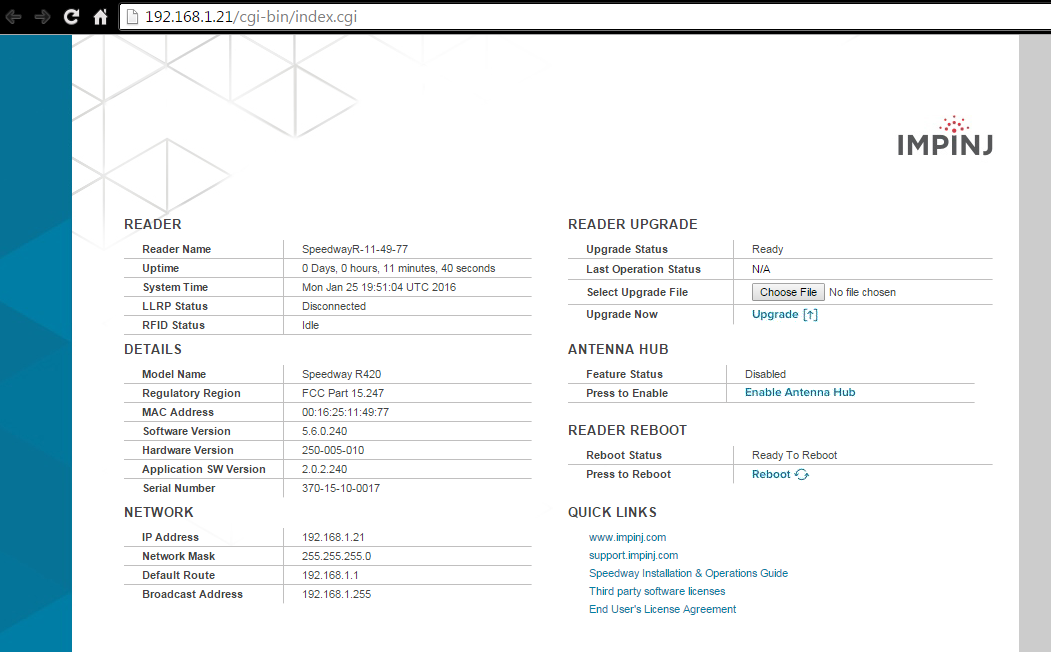Reload the page with the refresh icon
The image size is (1051, 652).
click(71, 17)
